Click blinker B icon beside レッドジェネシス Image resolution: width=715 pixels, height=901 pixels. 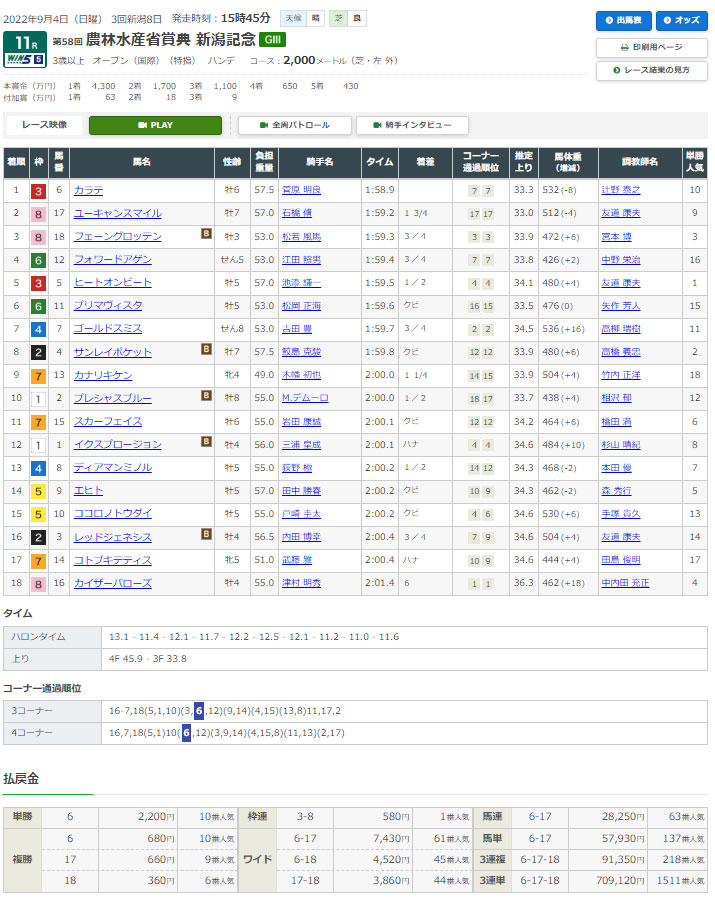pos(206,536)
